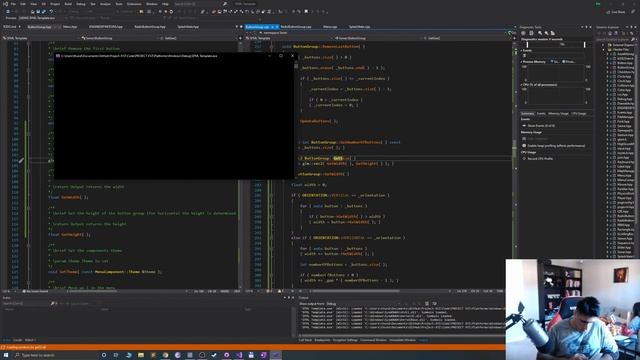
Task: Open the Build menu
Action: pos(68,4)
